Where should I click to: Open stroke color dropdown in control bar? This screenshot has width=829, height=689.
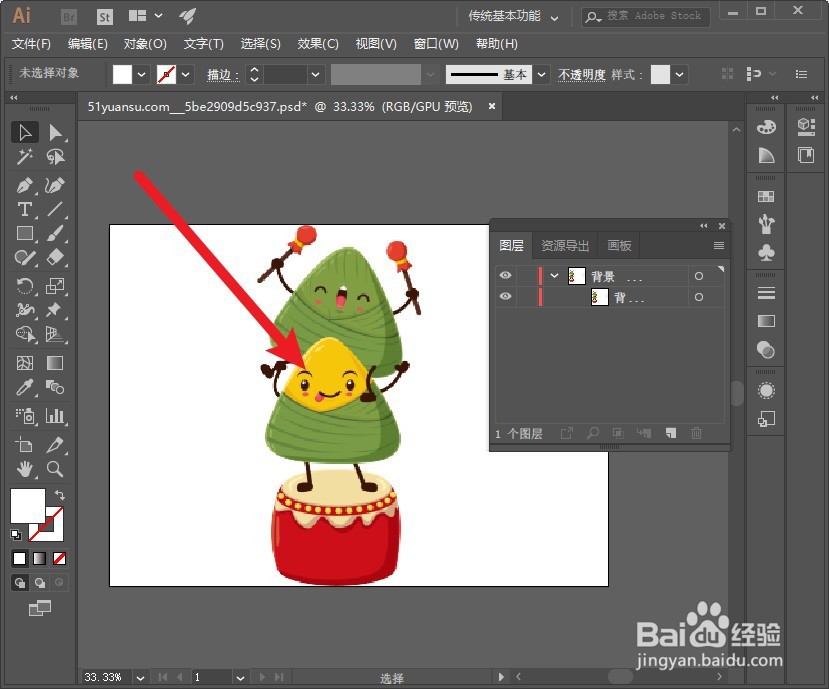pos(186,75)
